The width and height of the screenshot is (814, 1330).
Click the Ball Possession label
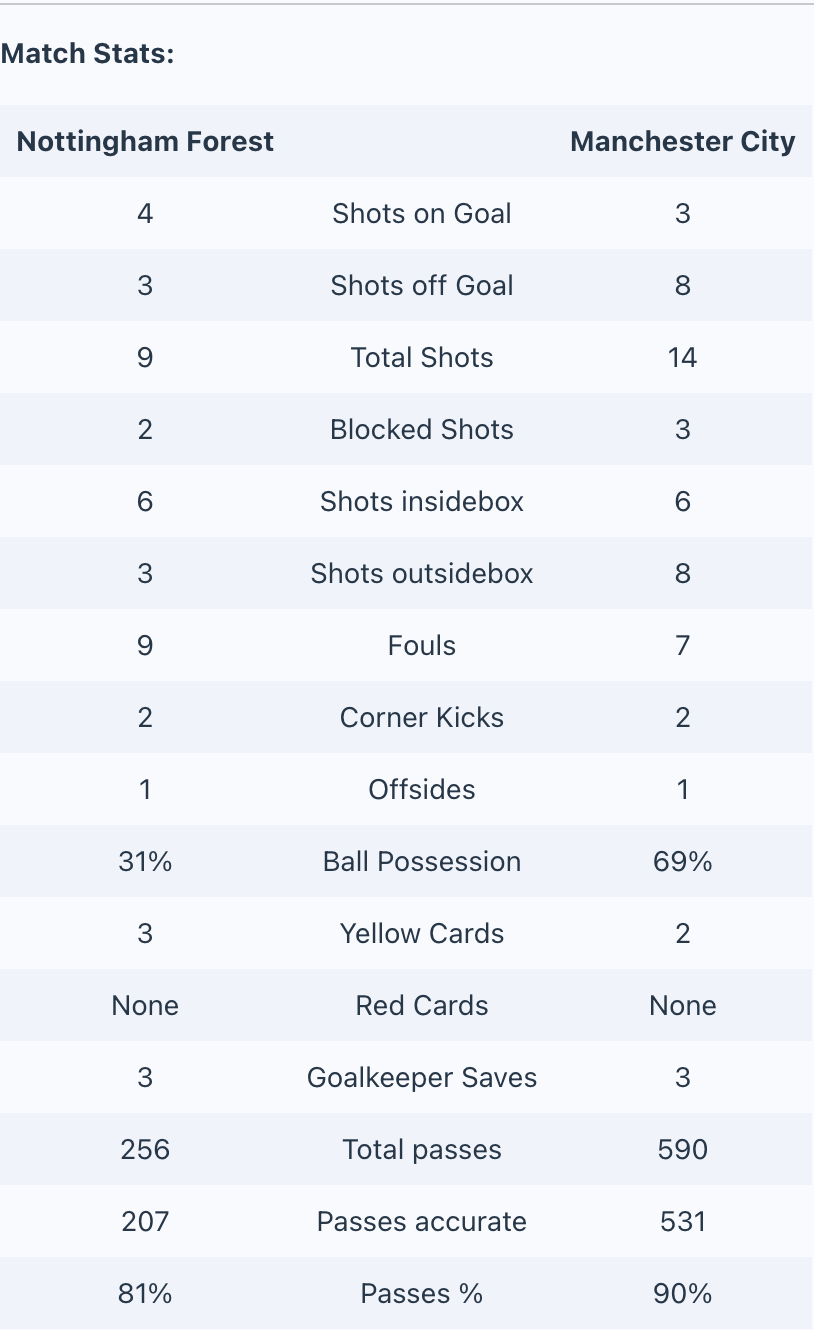point(422,861)
